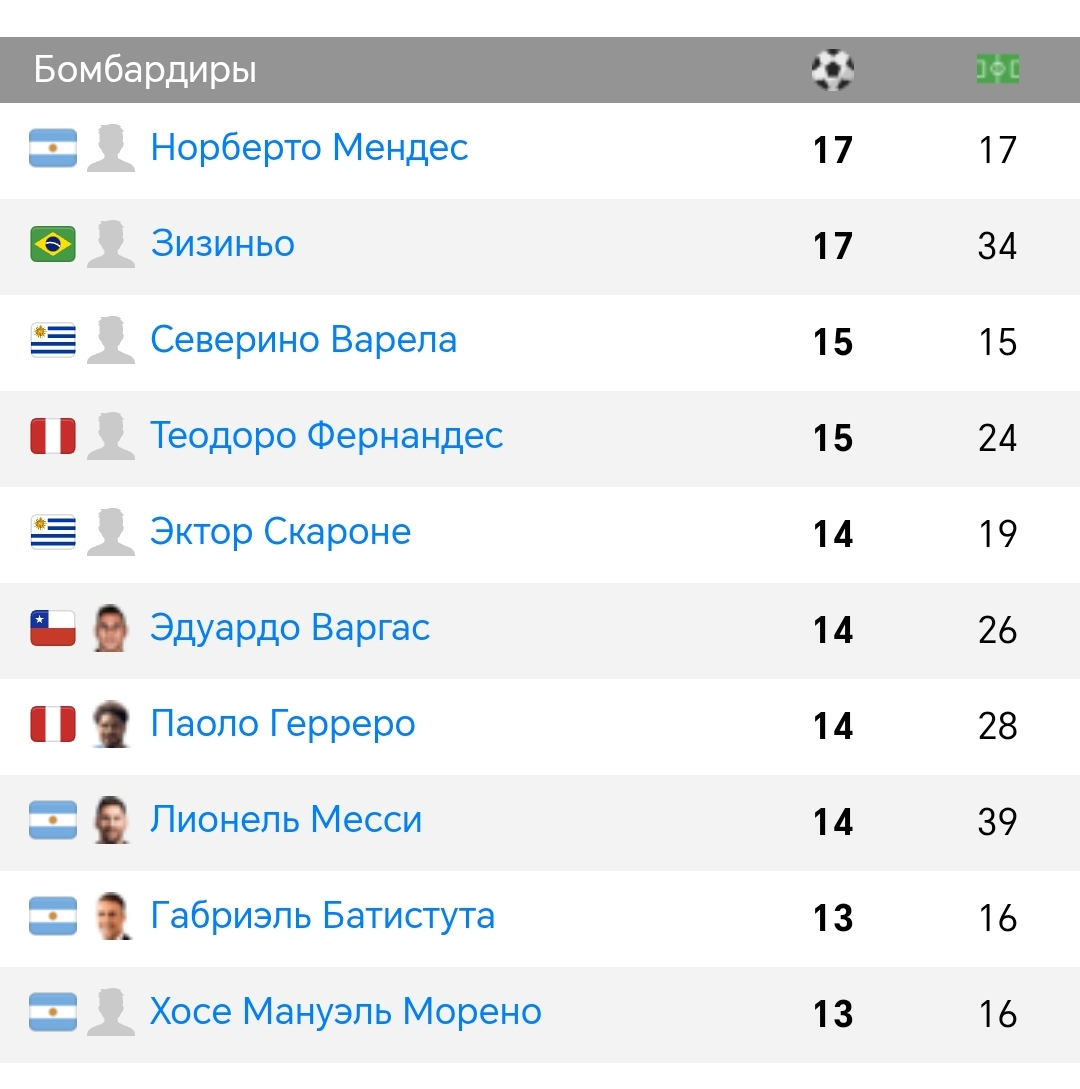The height and width of the screenshot is (1089, 1080).
Task: Click the Chile flag beside Eduardo Vargas
Action: click(53, 628)
